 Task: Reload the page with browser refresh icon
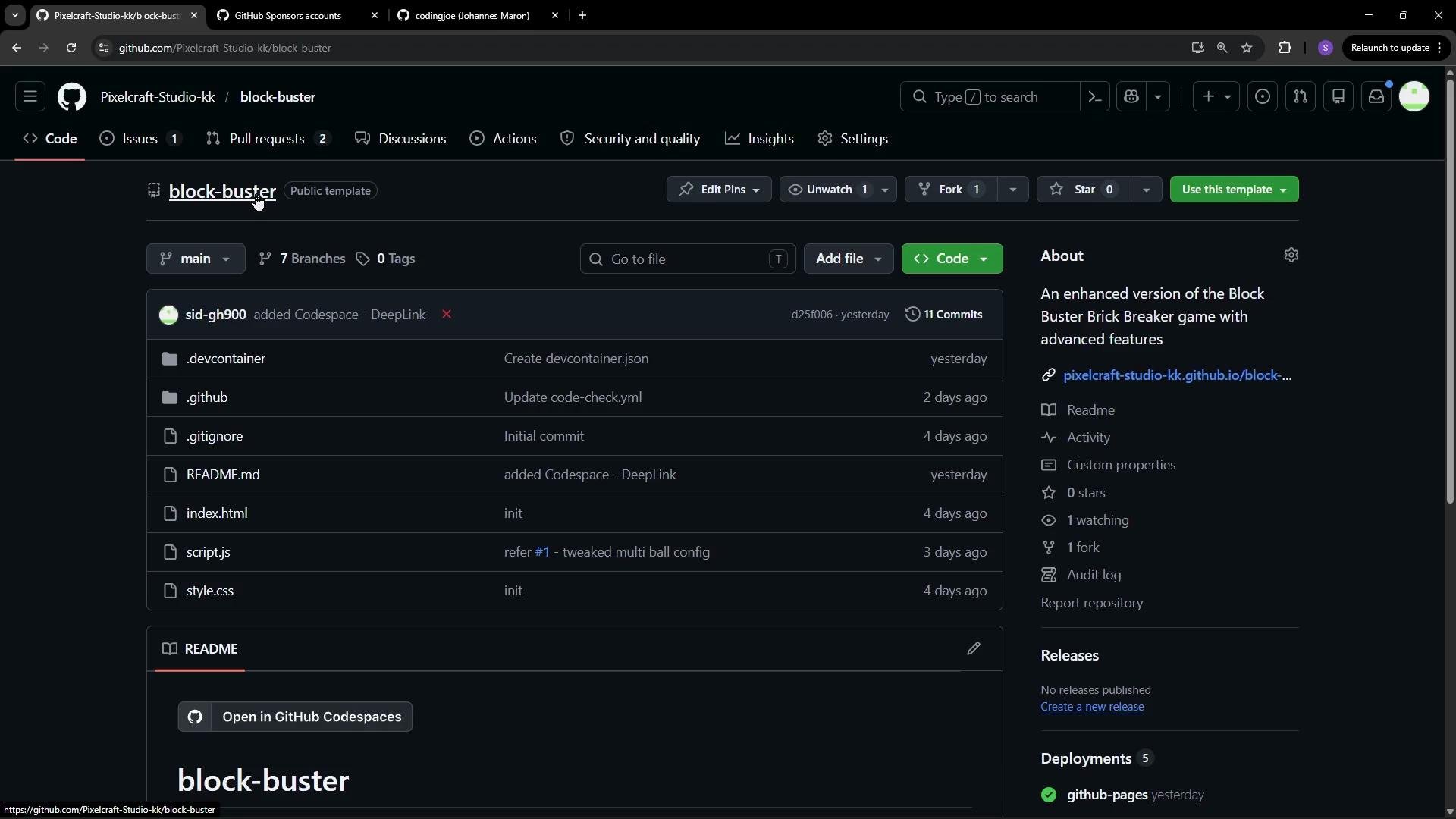tap(71, 48)
